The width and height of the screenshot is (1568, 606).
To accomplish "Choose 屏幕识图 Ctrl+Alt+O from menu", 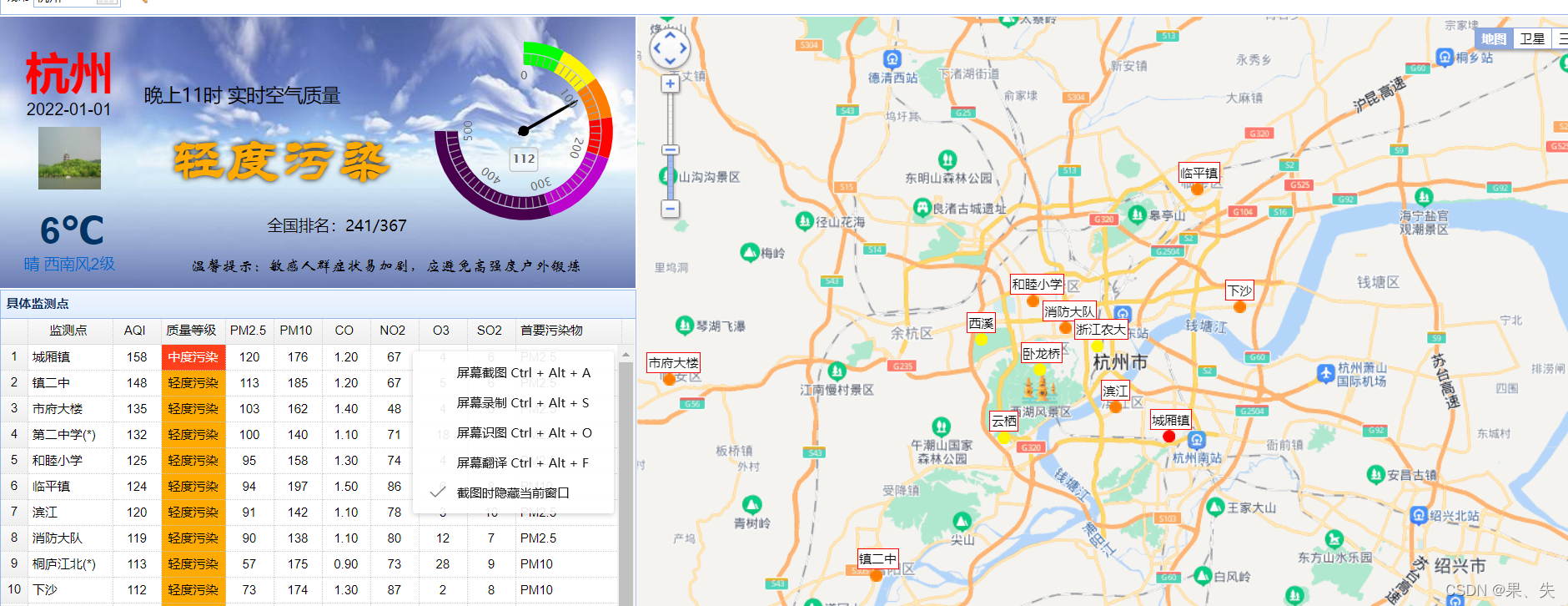I will pyautogui.click(x=514, y=432).
